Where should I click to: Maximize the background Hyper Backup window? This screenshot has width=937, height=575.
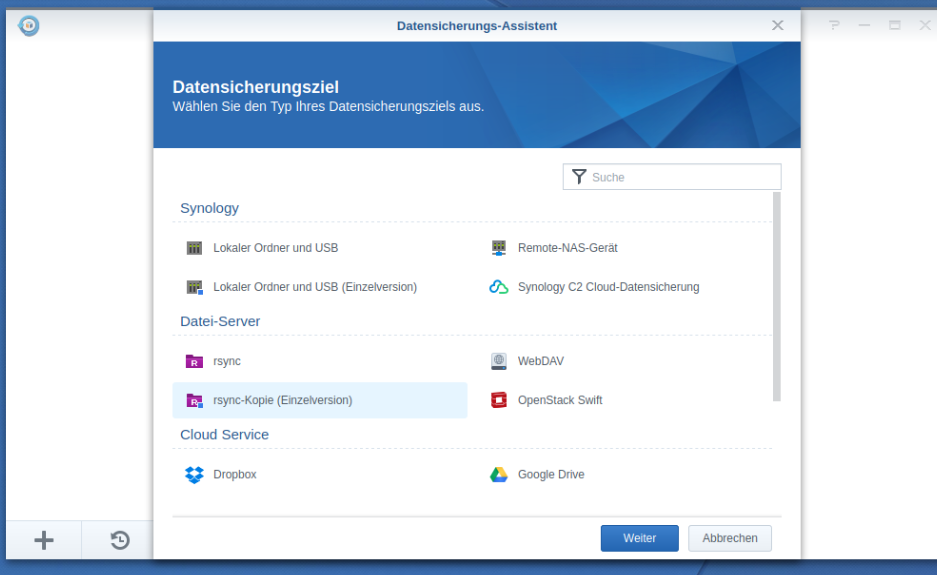click(895, 25)
